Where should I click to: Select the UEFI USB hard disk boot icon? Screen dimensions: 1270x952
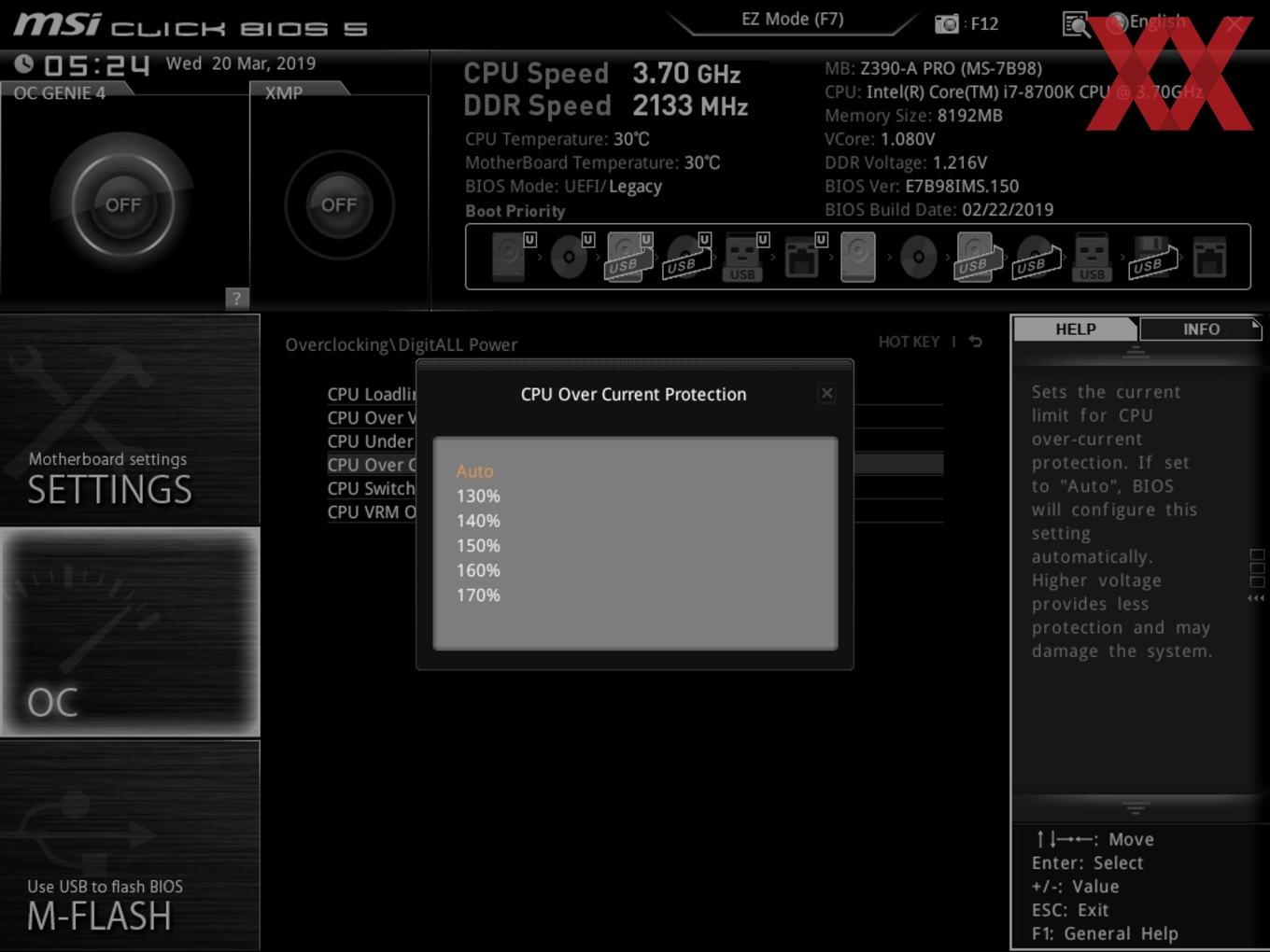(x=629, y=257)
